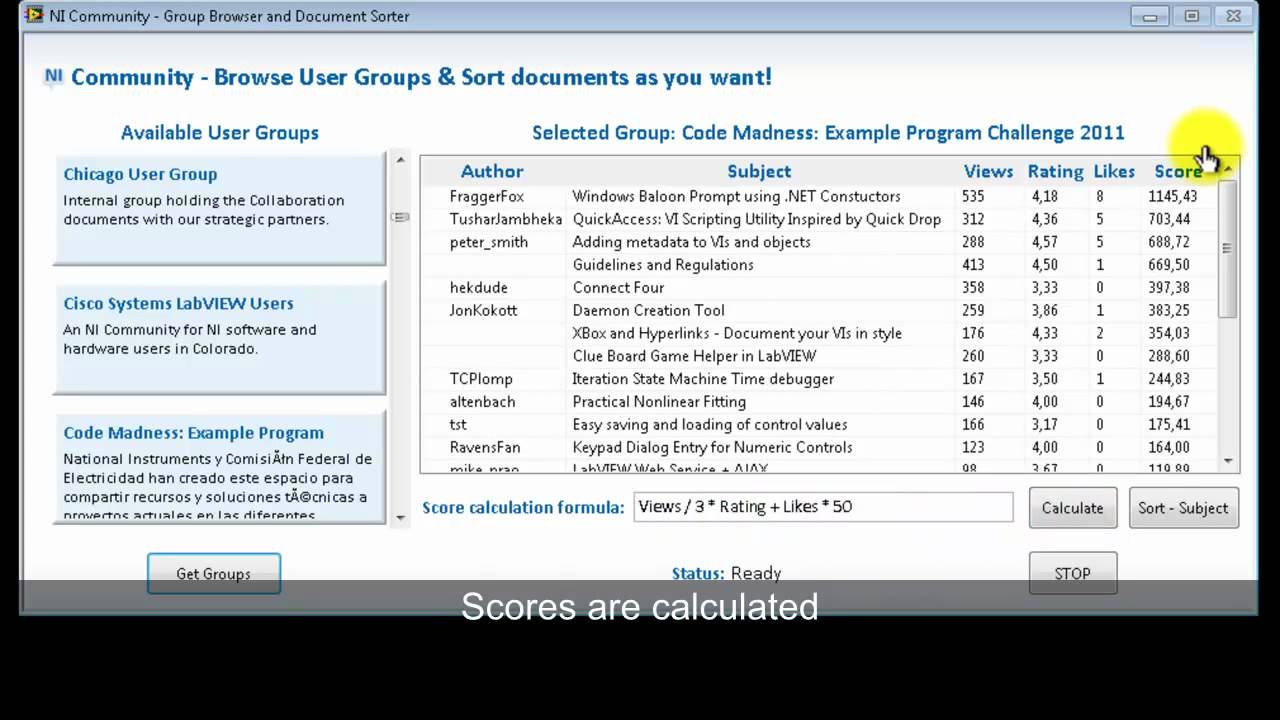Click the Views column header
The width and height of the screenshot is (1280, 720).
pos(988,171)
